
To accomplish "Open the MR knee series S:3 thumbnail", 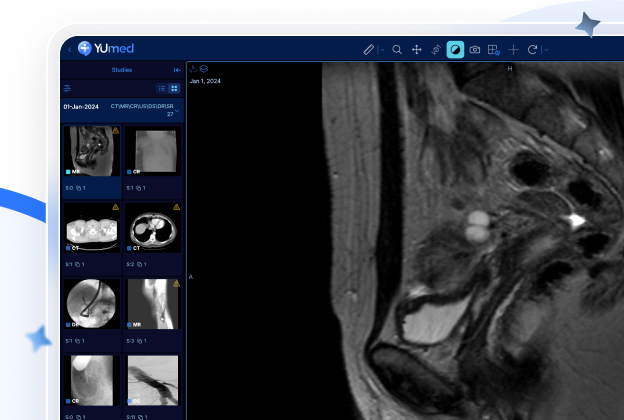I will [153, 304].
